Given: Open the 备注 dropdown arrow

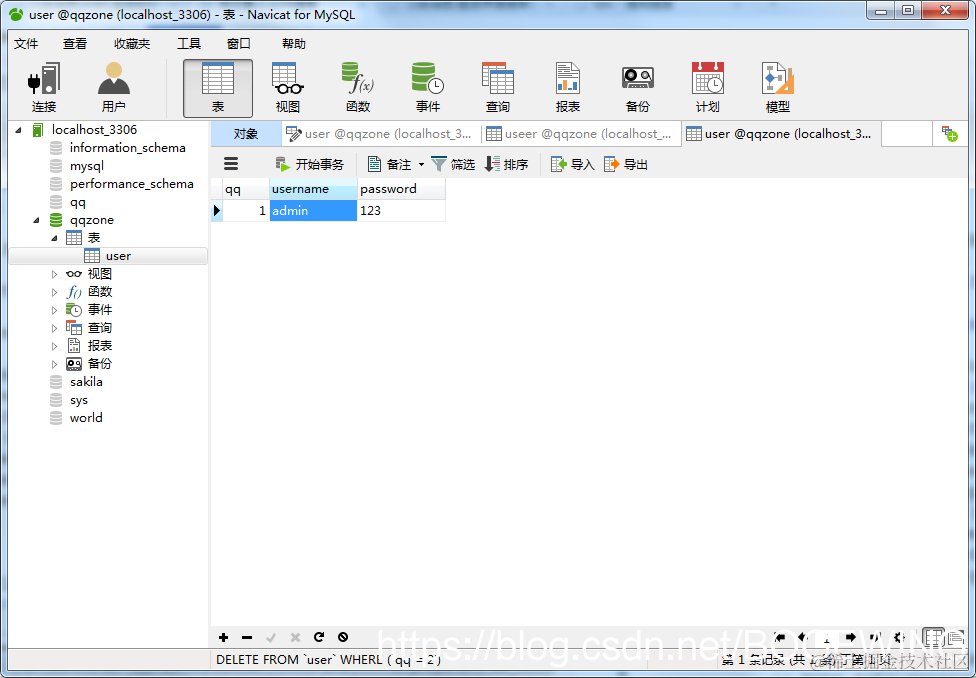Looking at the screenshot, I should pos(421,164).
